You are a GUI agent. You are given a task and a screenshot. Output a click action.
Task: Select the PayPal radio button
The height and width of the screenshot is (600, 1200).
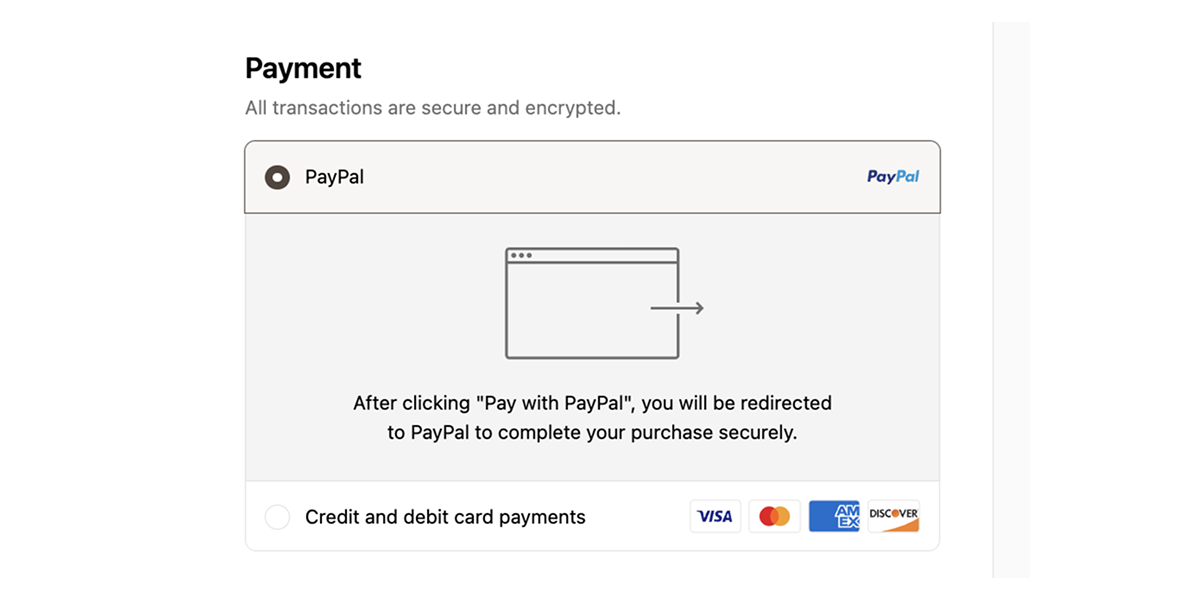coord(277,177)
